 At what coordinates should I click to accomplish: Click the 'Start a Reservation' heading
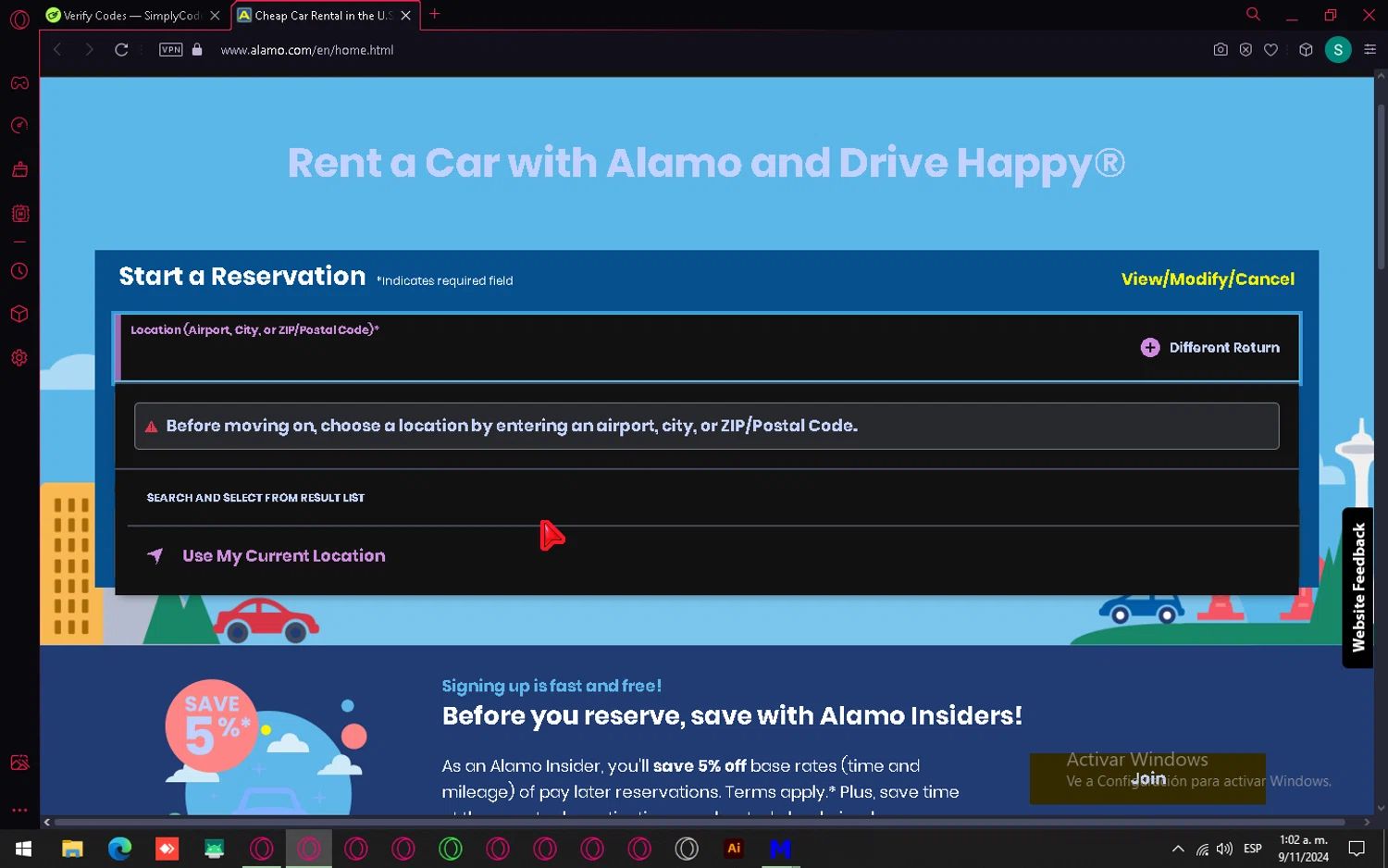tap(242, 276)
